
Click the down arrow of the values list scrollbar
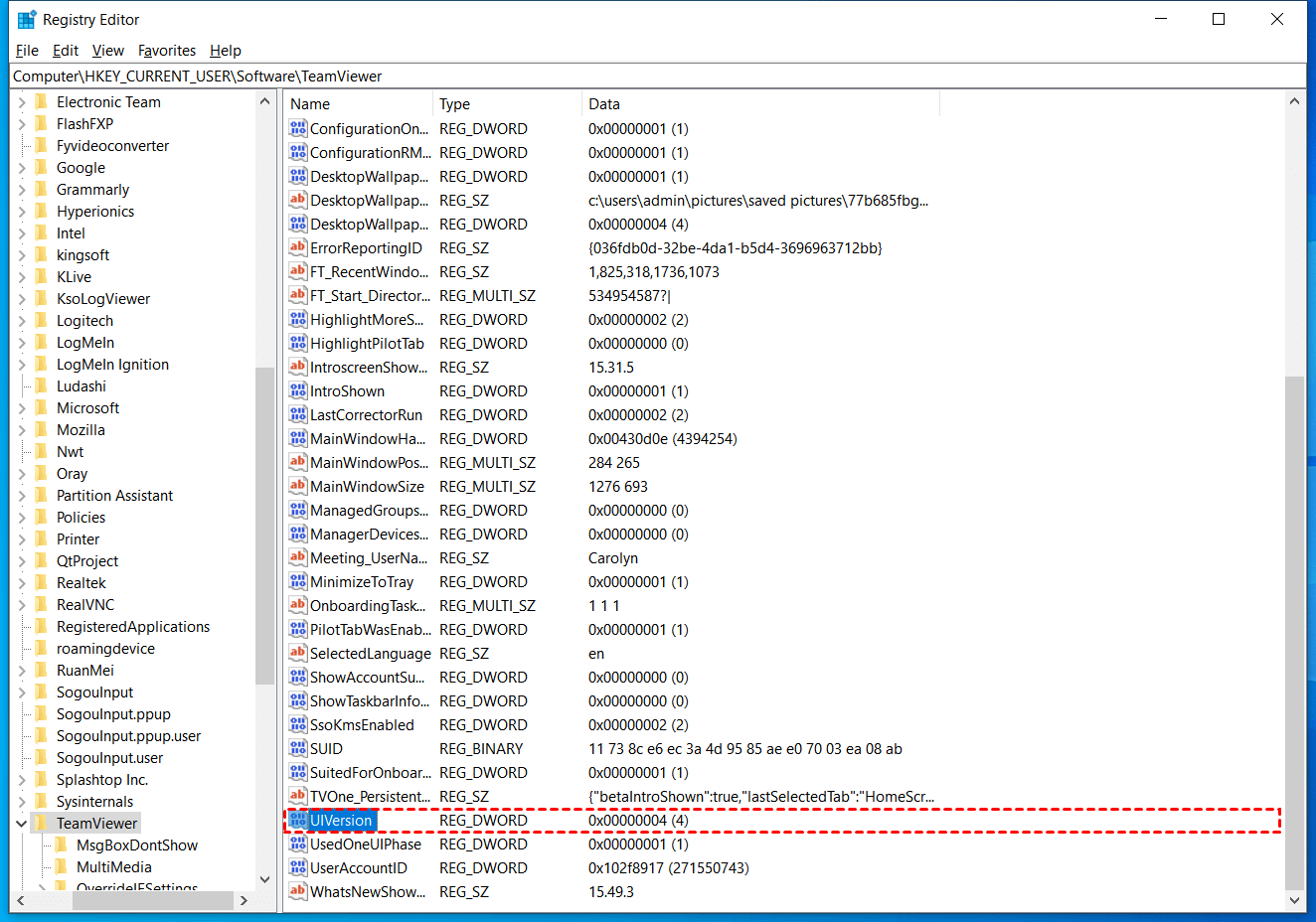pos(1293,901)
